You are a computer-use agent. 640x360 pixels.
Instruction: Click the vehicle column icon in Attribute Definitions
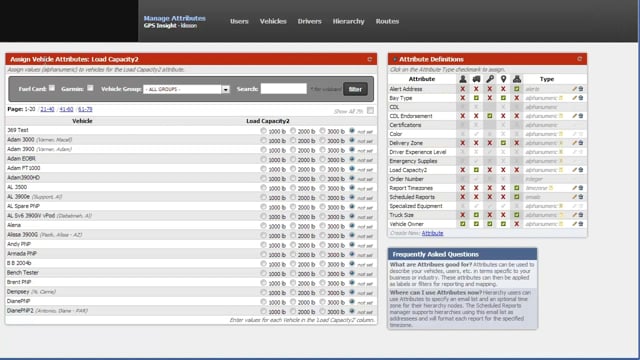click(476, 79)
